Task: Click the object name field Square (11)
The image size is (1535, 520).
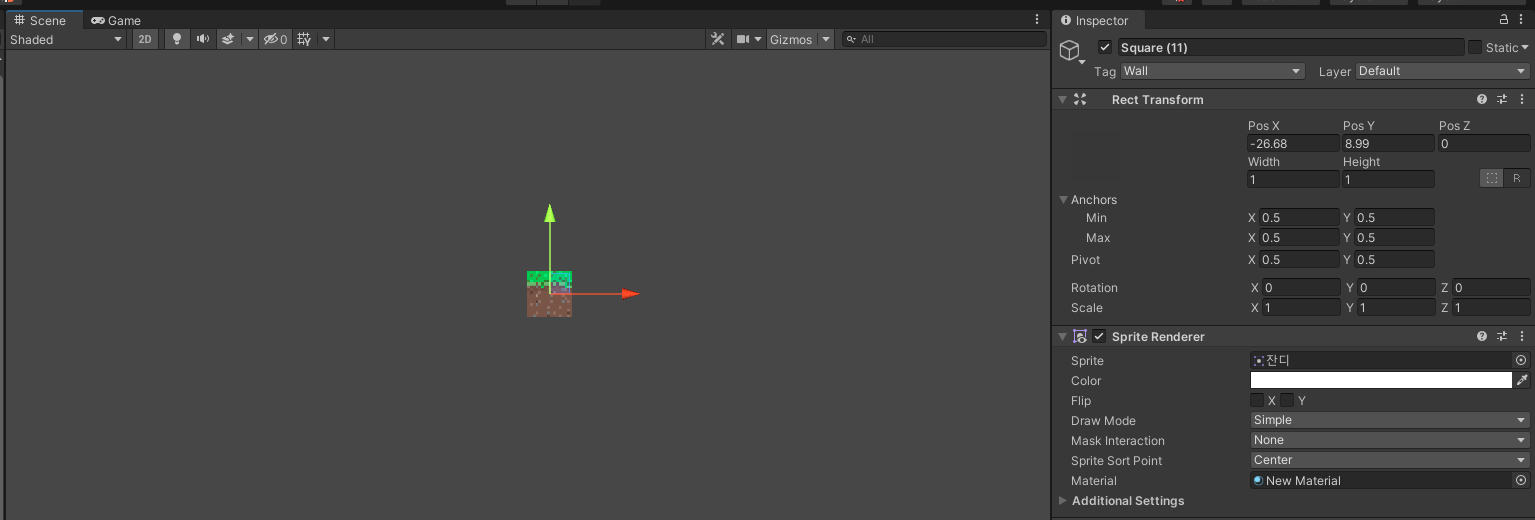Action: 1290,47
